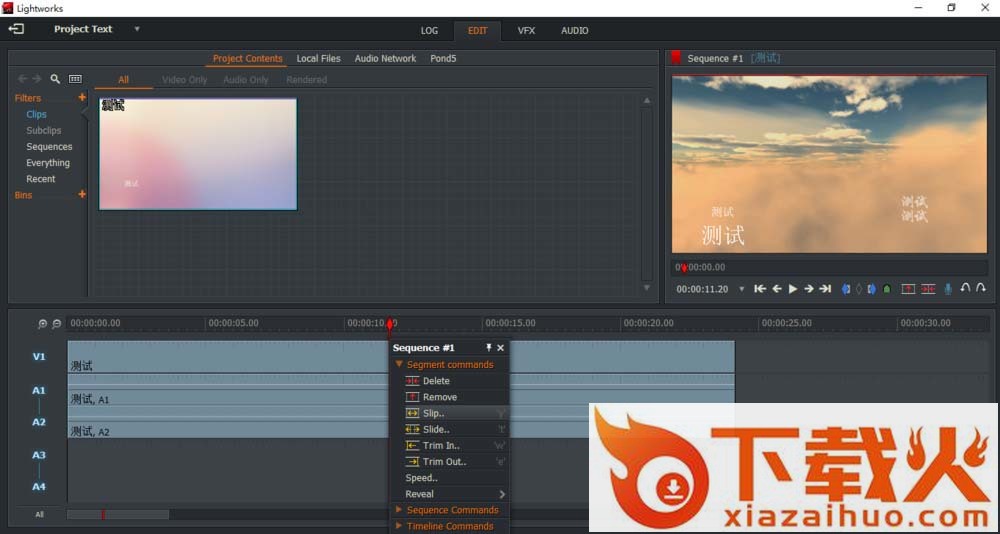Play the sequence
This screenshot has height=534, width=1000.
pos(793,289)
